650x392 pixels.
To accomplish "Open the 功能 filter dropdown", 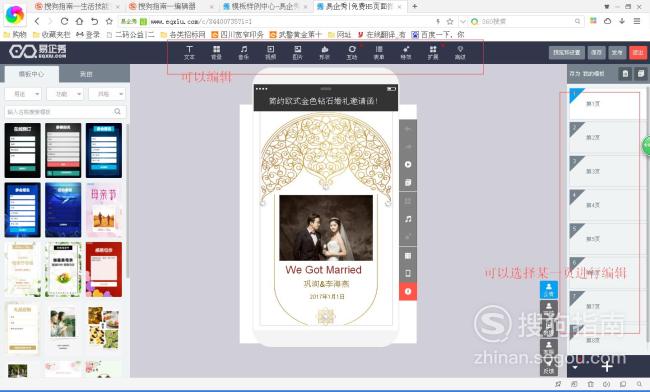I will point(65,94).
